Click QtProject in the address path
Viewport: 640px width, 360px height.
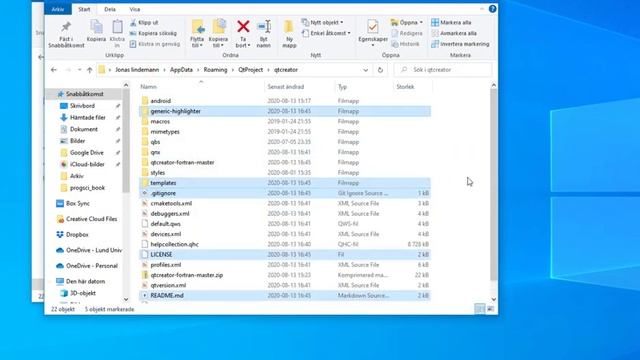251,70
